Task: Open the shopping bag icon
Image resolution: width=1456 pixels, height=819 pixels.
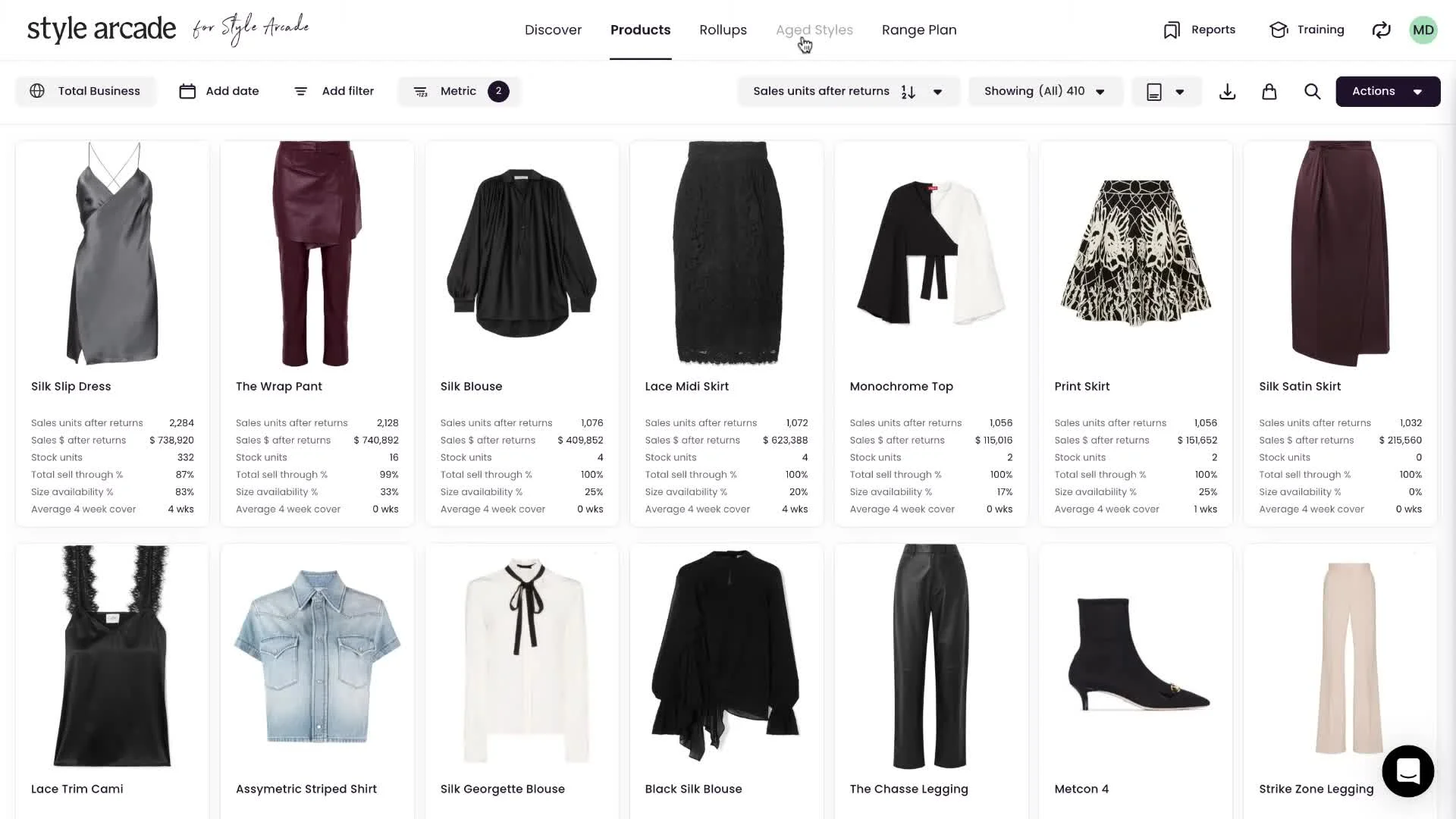Action: click(1269, 92)
